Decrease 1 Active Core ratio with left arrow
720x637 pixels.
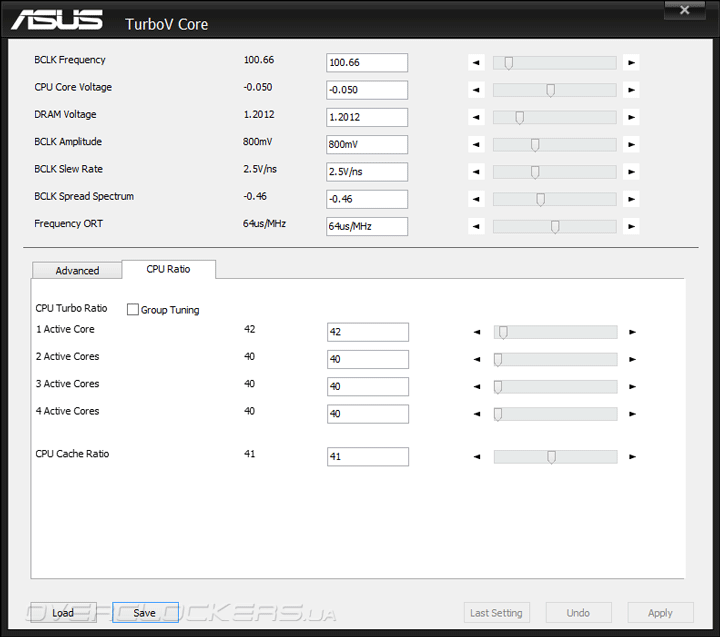click(477, 332)
